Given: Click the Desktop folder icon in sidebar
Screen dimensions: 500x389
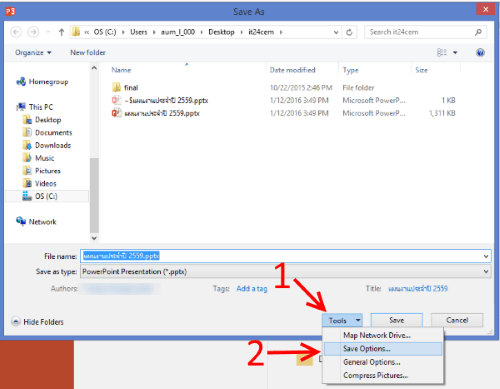Looking at the screenshot, I should (x=27, y=120).
